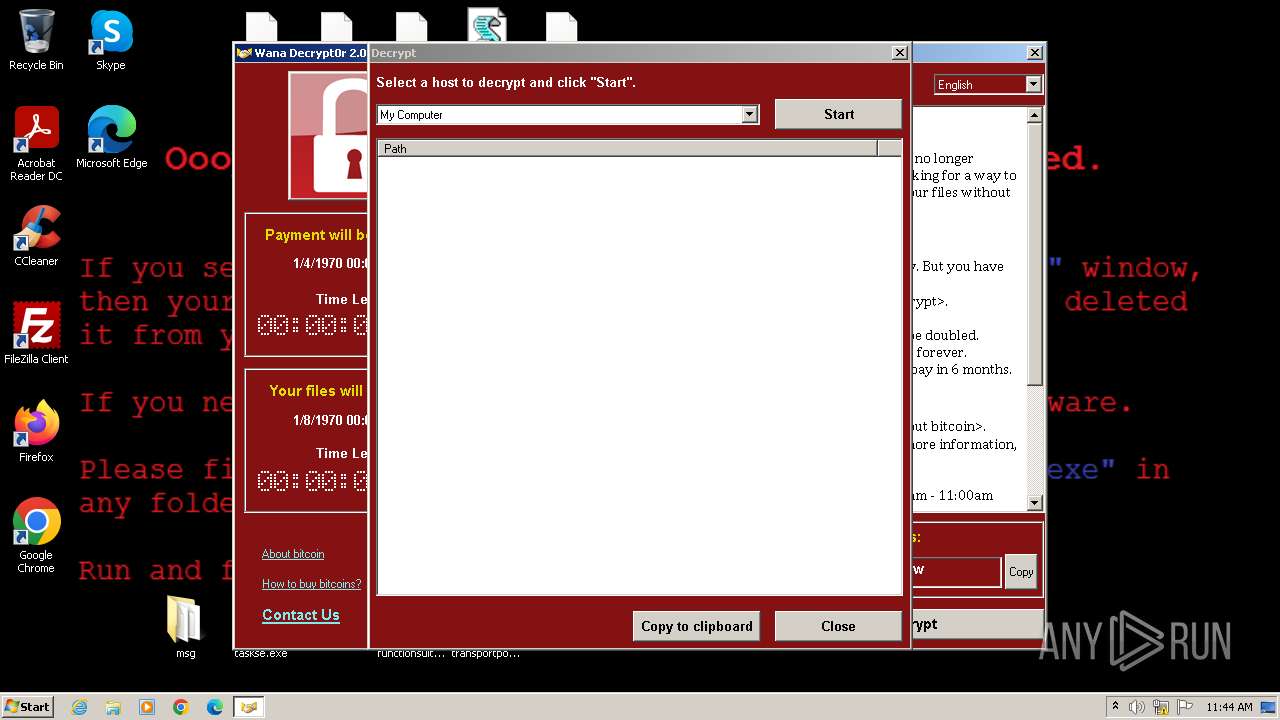This screenshot has height=720, width=1280.
Task: Open the Firefox desktop shortcut
Action: point(36,432)
